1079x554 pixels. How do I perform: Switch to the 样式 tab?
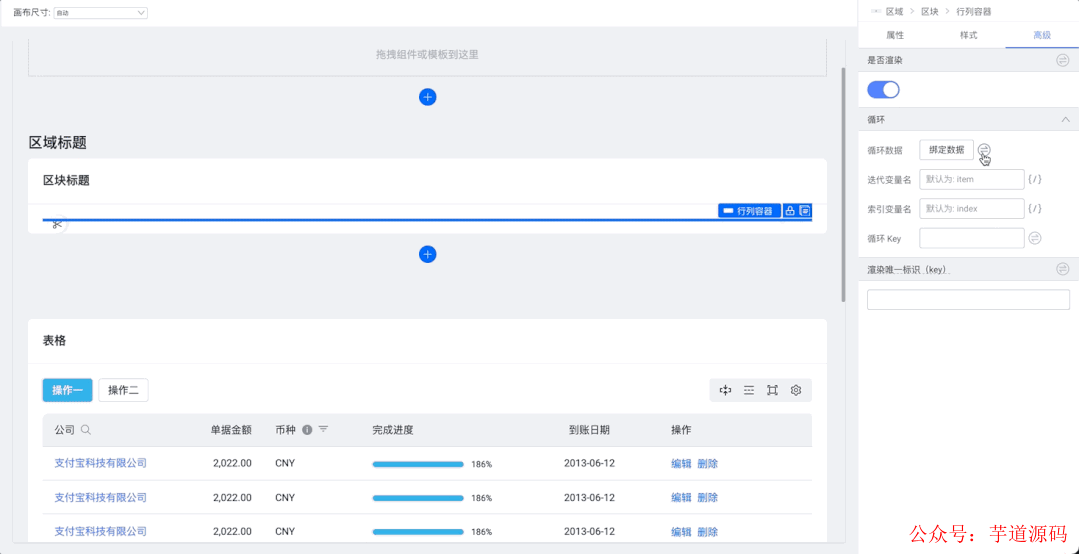coord(968,35)
